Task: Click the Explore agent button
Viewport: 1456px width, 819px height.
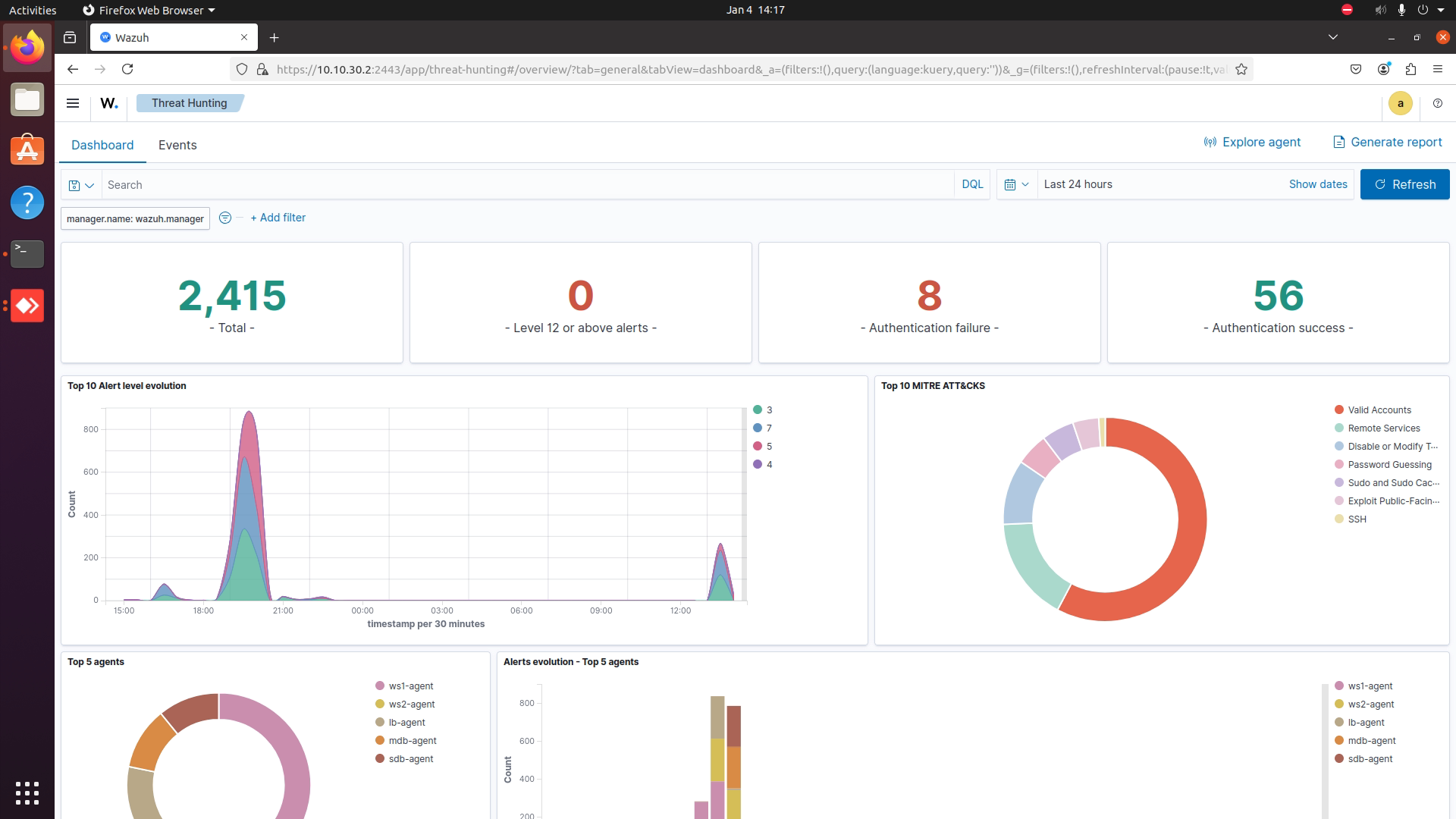Action: click(x=1252, y=142)
